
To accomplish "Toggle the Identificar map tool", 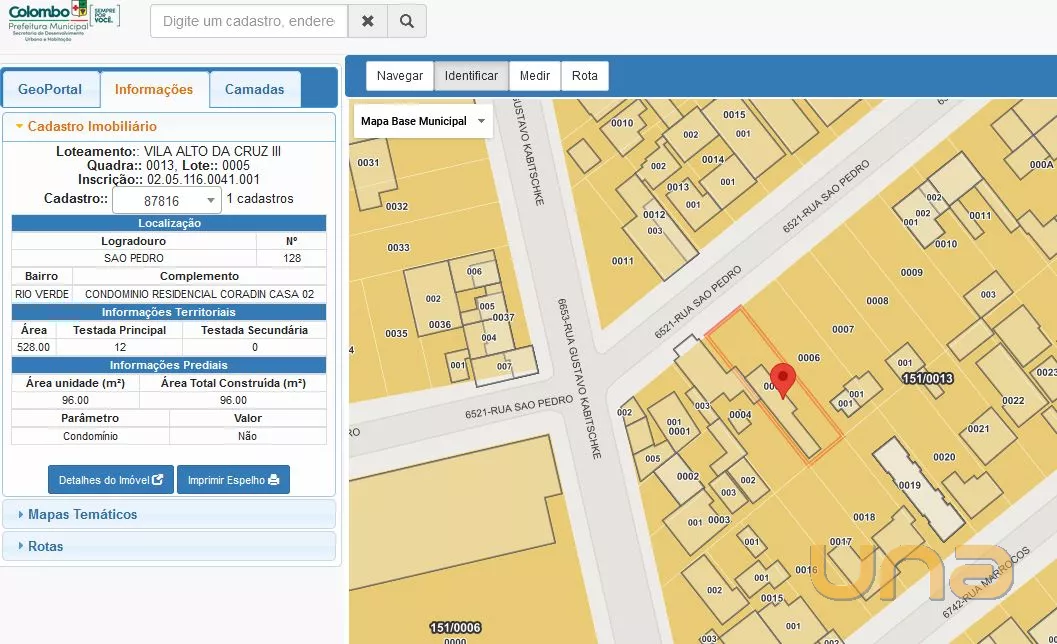I will pos(471,76).
